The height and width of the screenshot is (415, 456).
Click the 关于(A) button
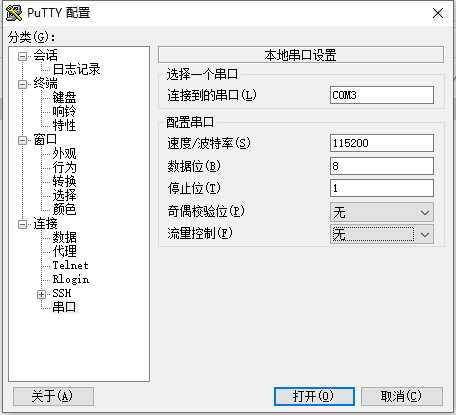(x=53, y=396)
